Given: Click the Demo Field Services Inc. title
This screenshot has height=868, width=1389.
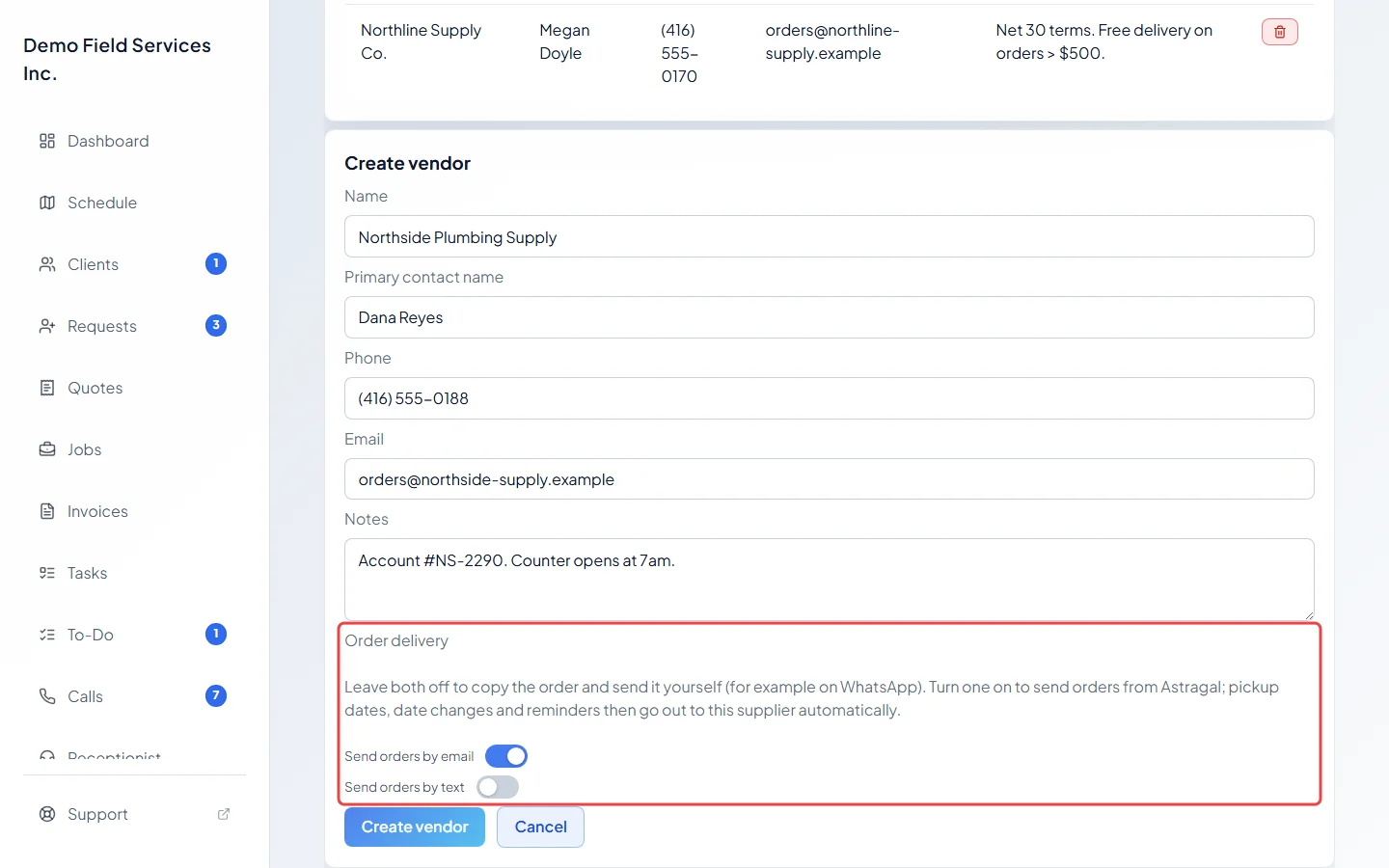Looking at the screenshot, I should click(117, 59).
